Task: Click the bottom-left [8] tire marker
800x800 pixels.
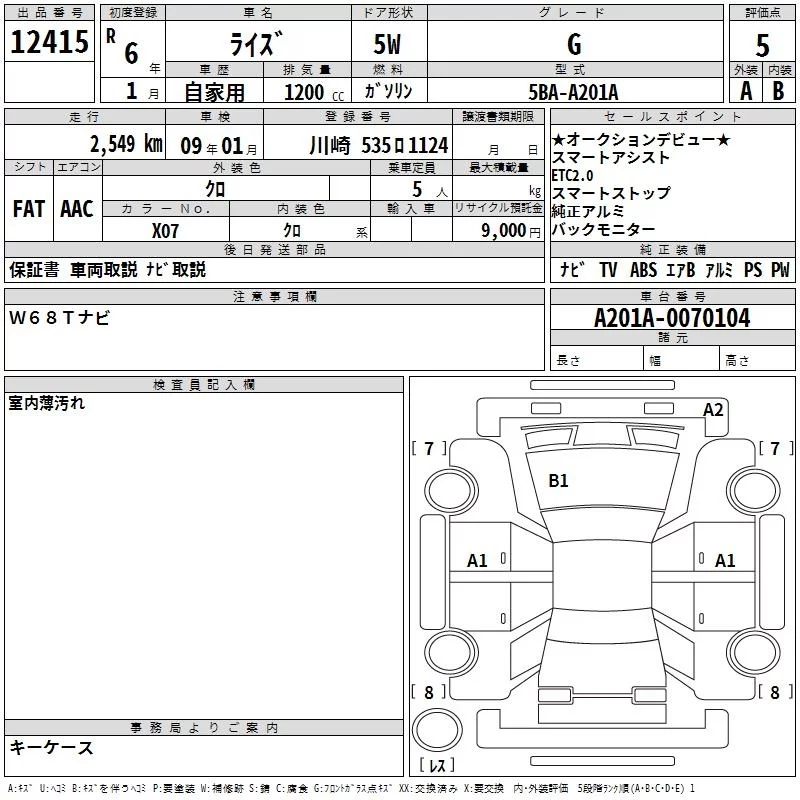Action: (429, 692)
